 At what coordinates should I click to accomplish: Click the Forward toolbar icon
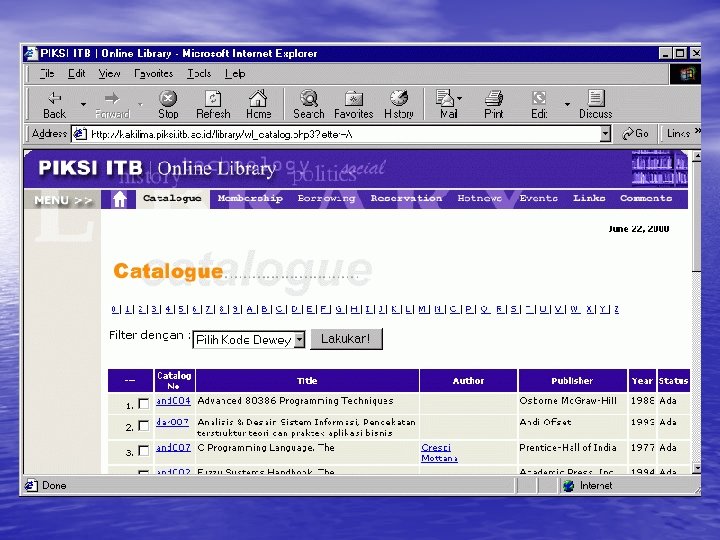112,104
